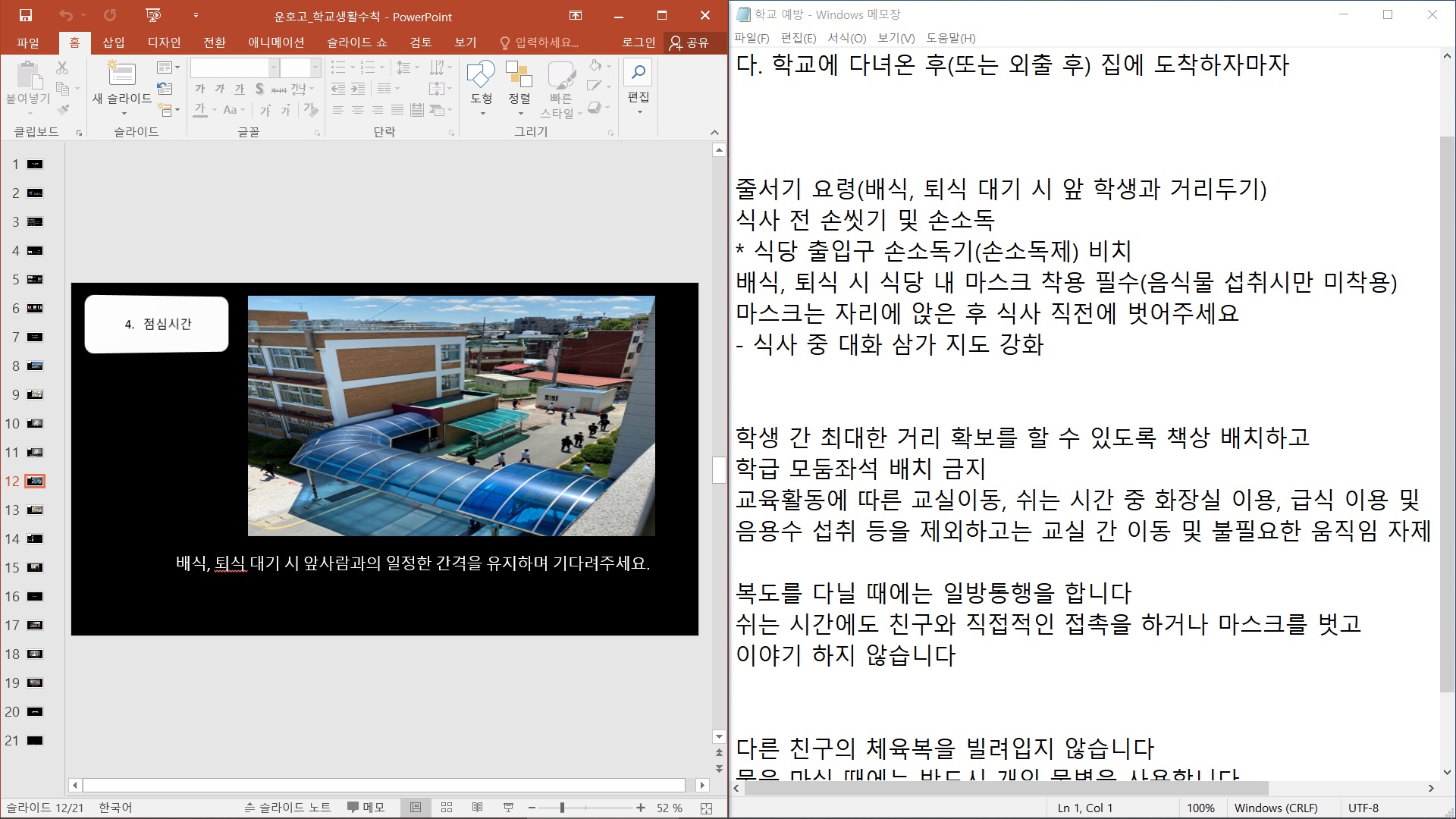
Task: Expand the slide layout dropdown
Action: coord(168,67)
